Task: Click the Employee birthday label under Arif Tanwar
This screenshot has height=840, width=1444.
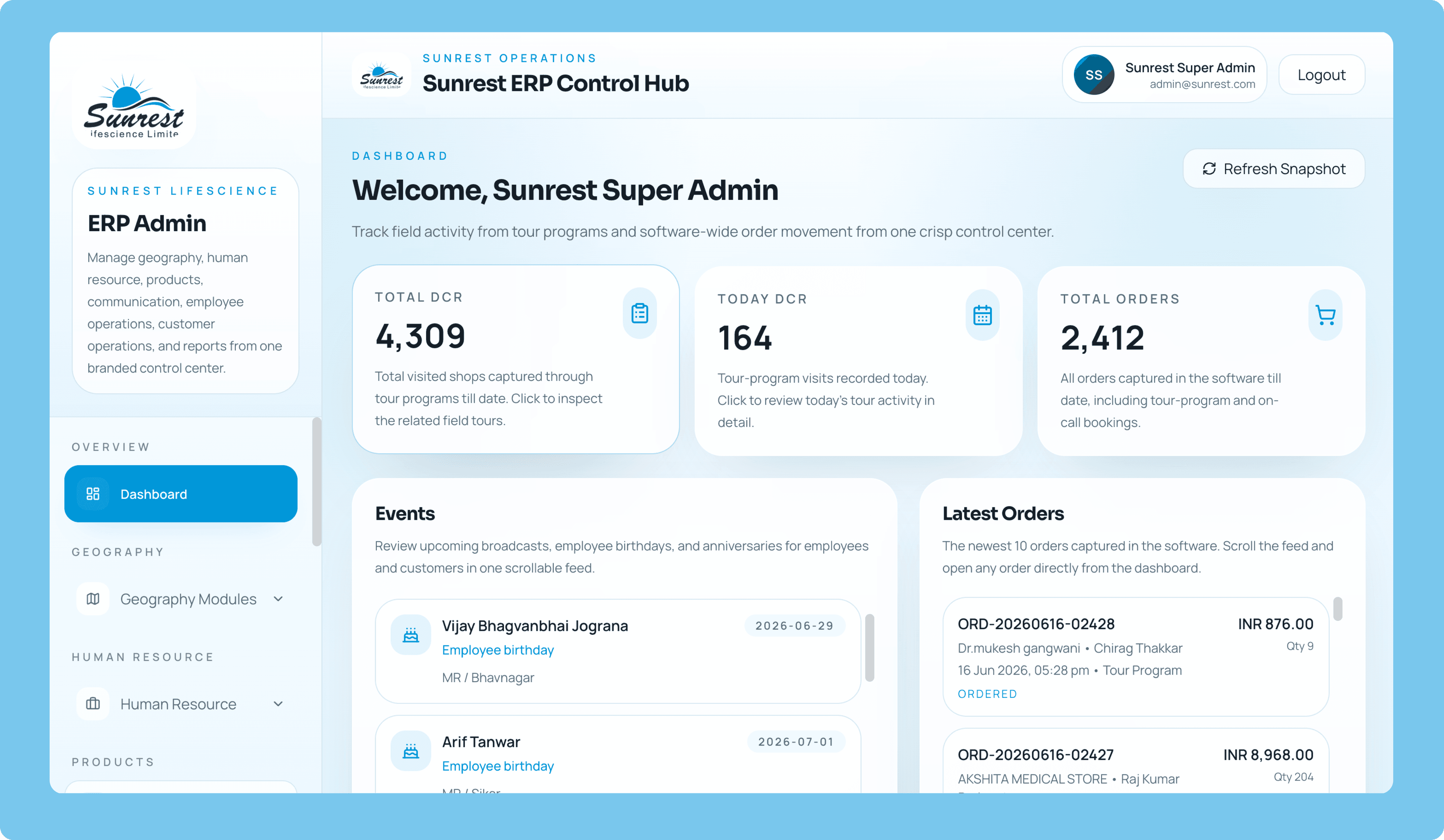Action: 498,766
